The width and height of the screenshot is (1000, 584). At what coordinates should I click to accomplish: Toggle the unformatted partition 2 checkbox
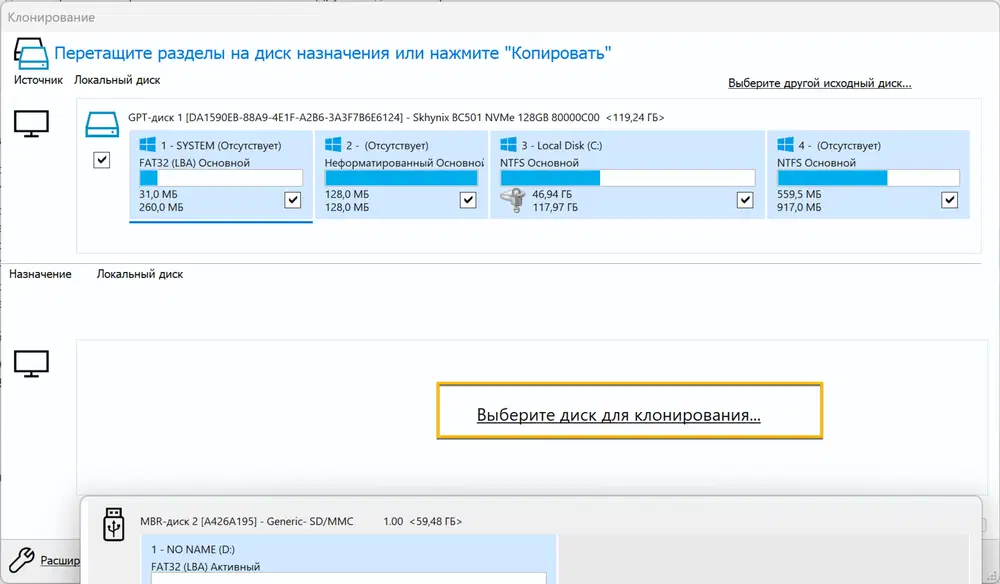pyautogui.click(x=468, y=200)
